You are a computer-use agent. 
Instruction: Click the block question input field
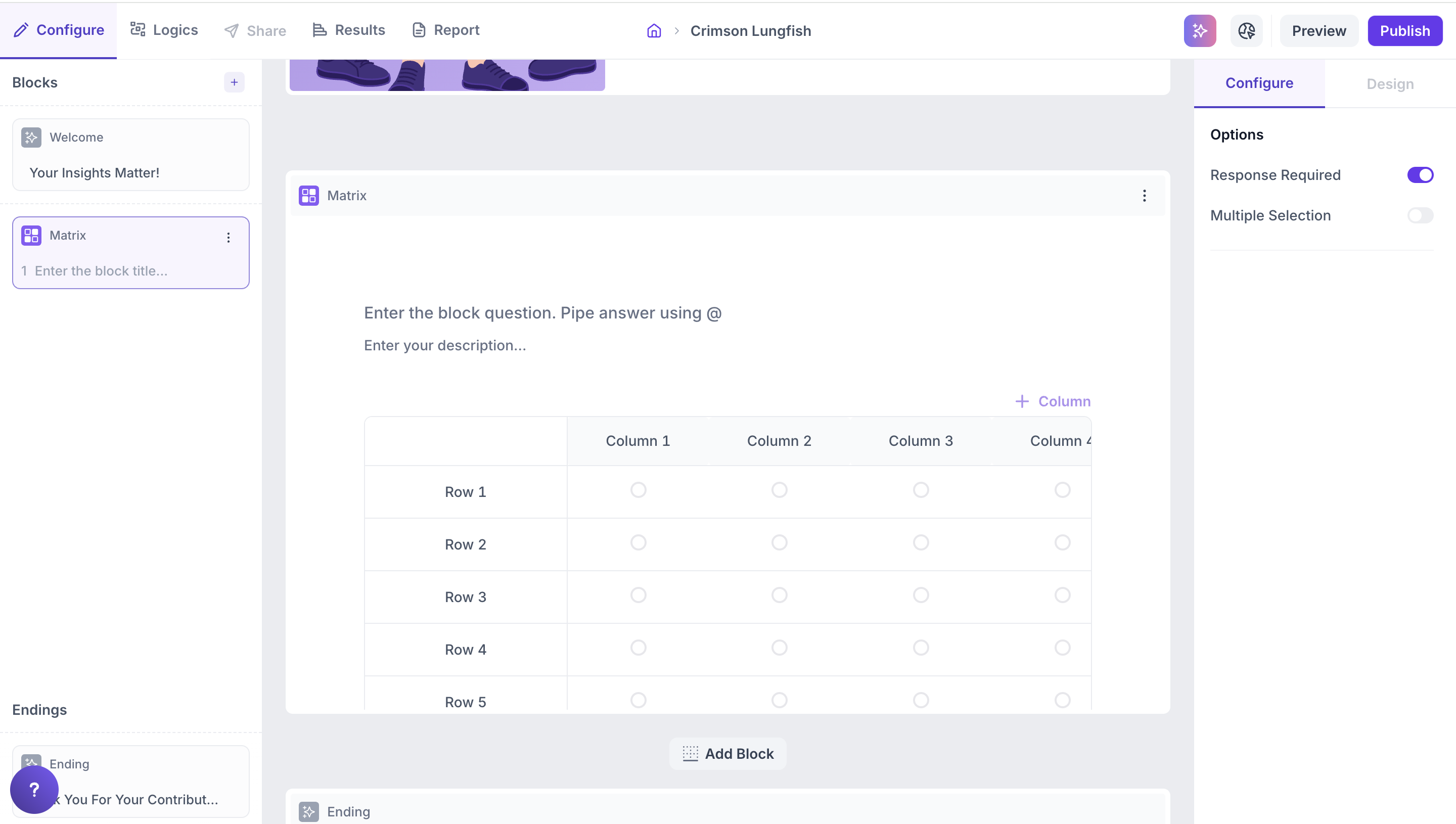[542, 313]
